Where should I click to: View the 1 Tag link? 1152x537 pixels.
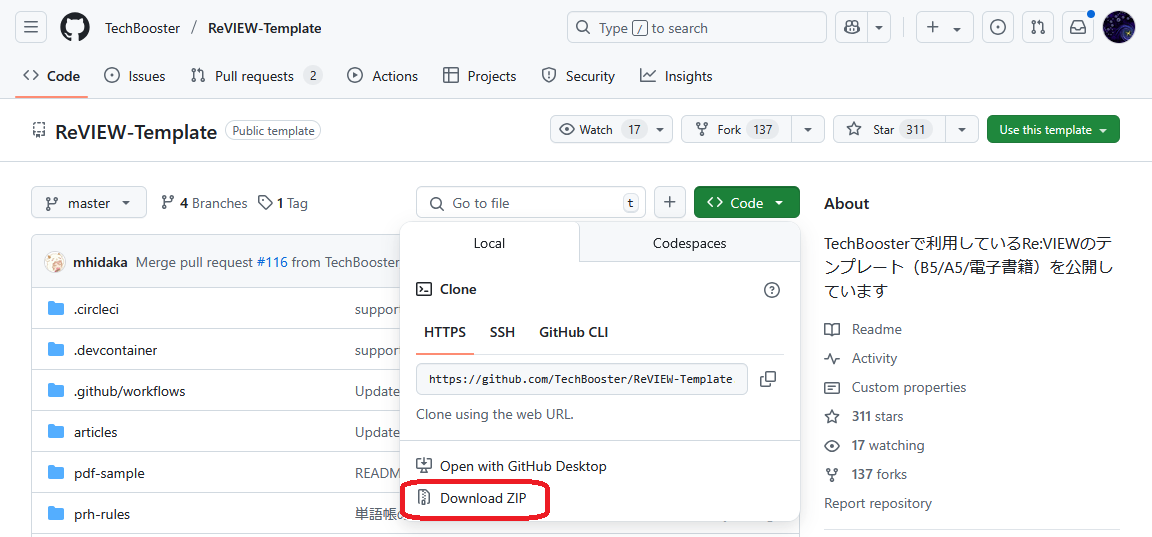[283, 203]
